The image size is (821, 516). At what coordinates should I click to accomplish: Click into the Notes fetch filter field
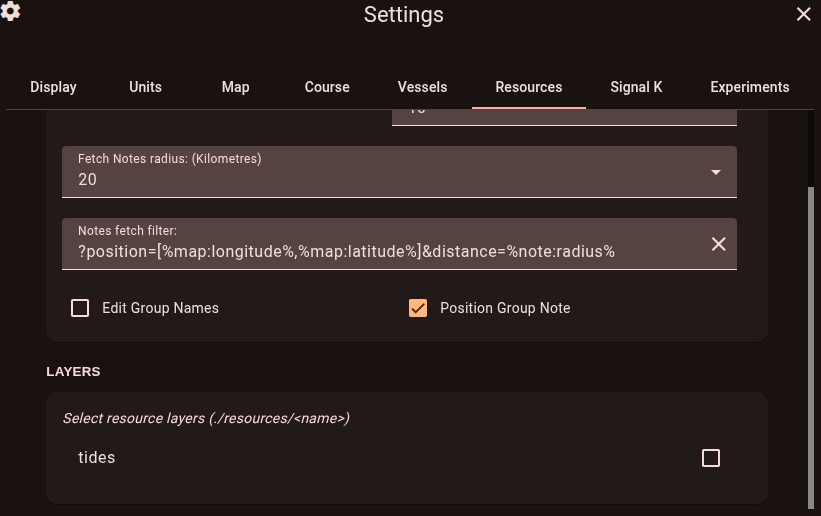380,251
